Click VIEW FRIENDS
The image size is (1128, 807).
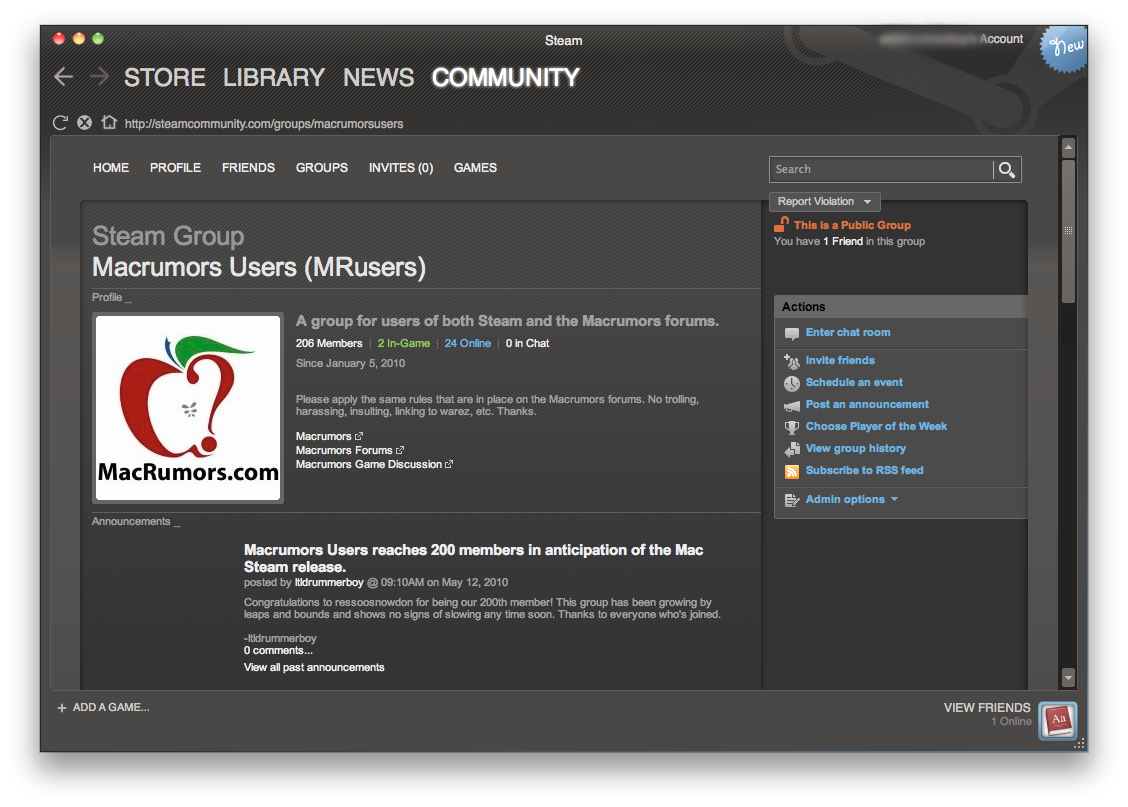click(x=987, y=708)
